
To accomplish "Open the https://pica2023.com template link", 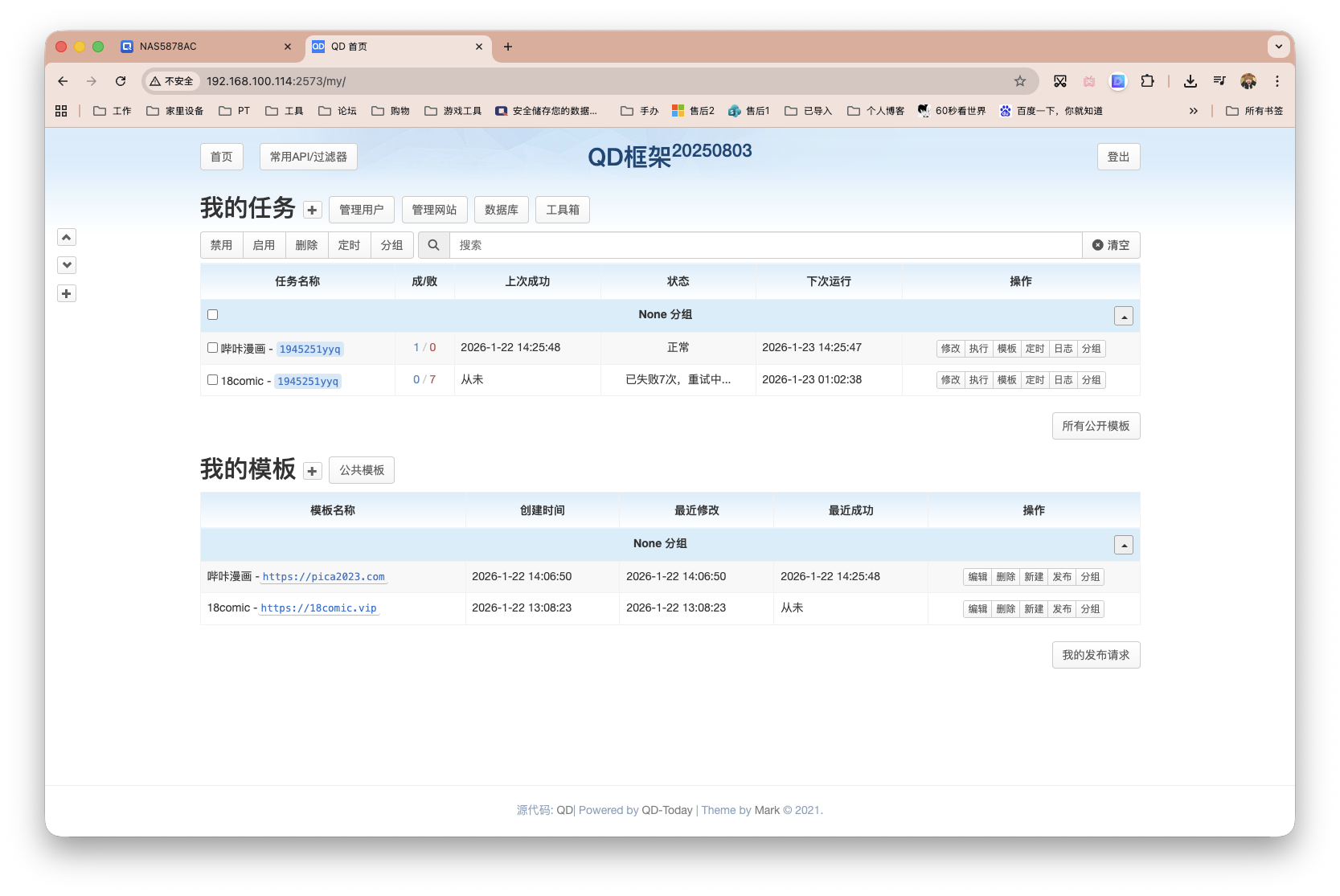I will [324, 576].
